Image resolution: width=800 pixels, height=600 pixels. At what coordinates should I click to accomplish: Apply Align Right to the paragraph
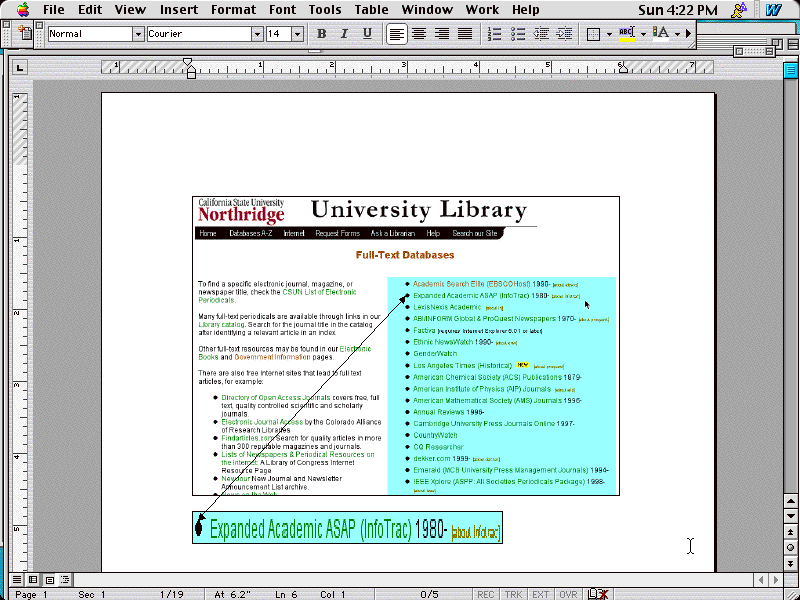[x=442, y=34]
